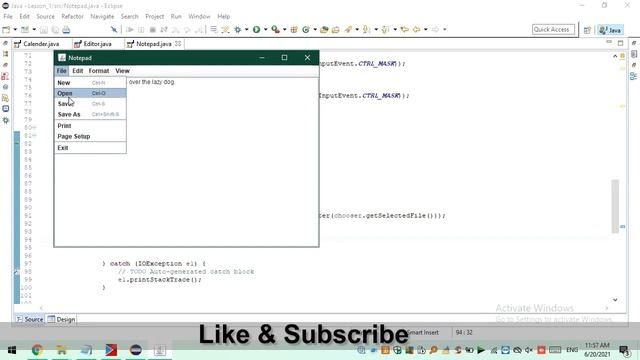
Task: Click the Quick Access search field
Action: (x=553, y=29)
